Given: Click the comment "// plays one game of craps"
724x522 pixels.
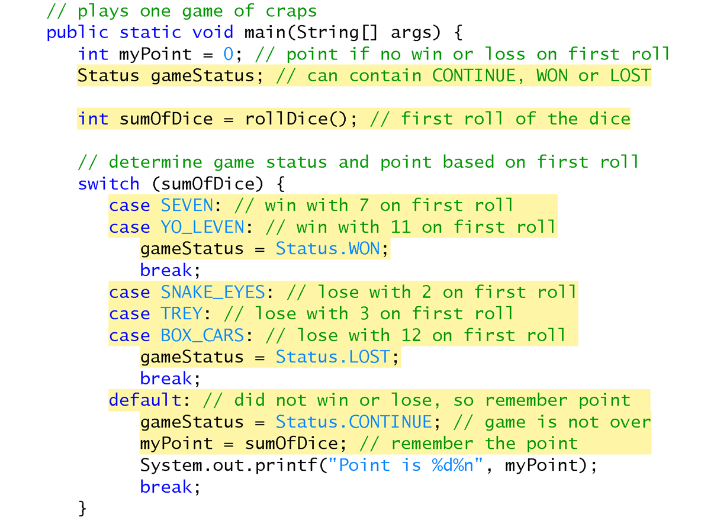Looking at the screenshot, I should click(x=182, y=11).
